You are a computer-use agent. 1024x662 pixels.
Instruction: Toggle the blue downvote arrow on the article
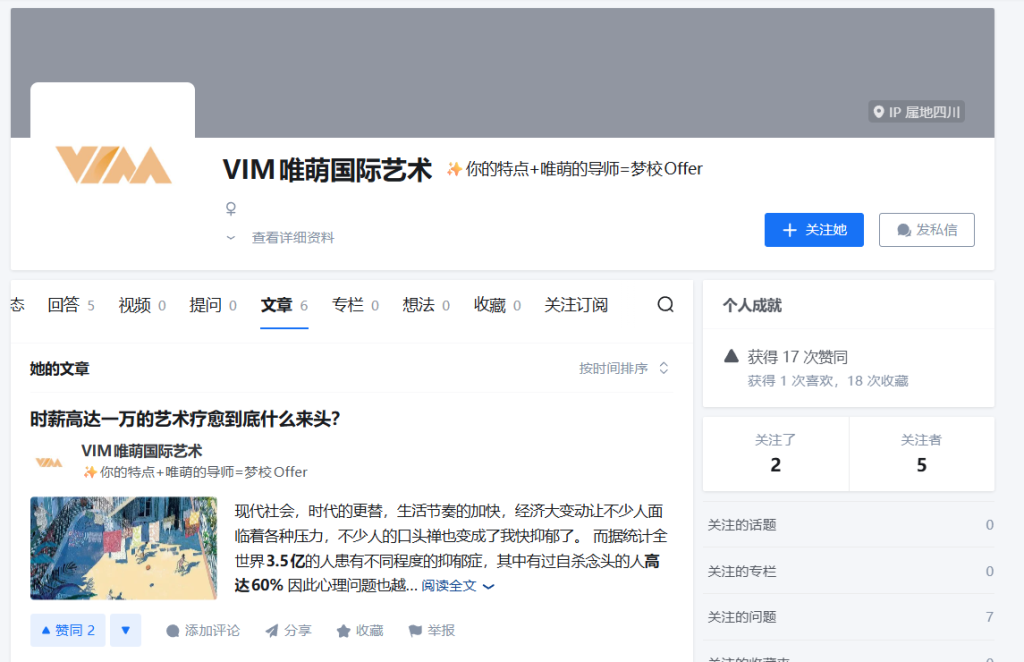(125, 630)
